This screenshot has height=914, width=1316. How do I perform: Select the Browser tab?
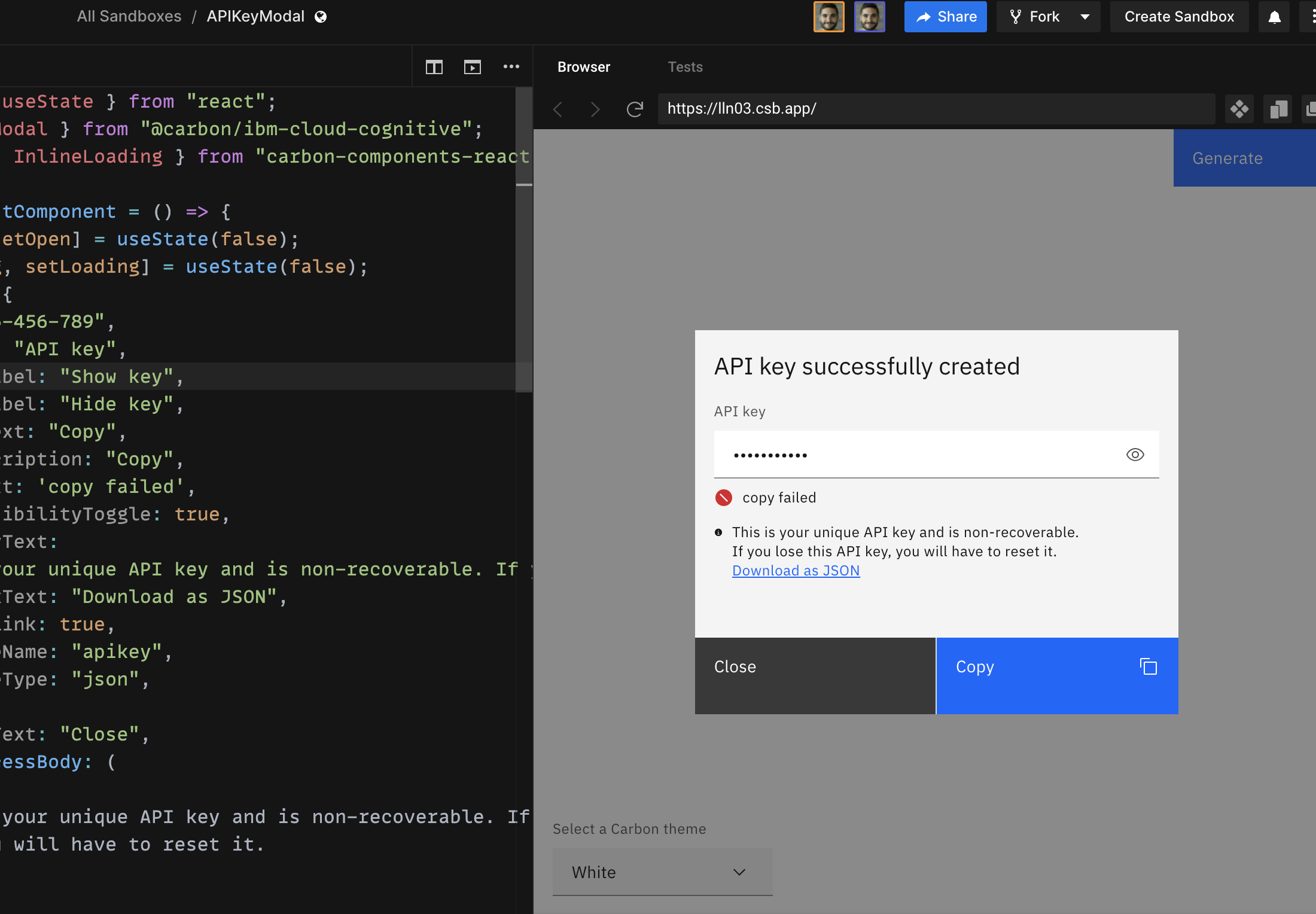(x=584, y=66)
